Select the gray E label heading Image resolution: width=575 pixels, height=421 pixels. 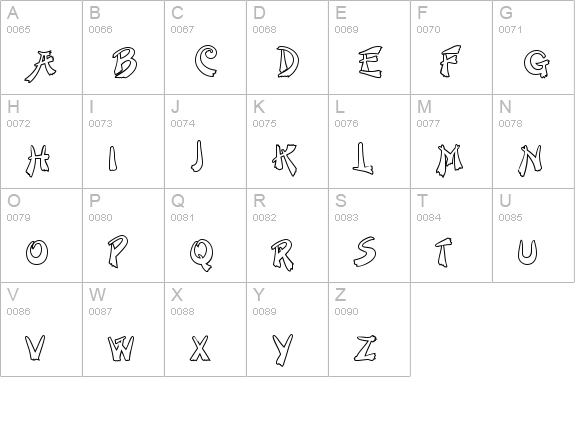tap(341, 13)
